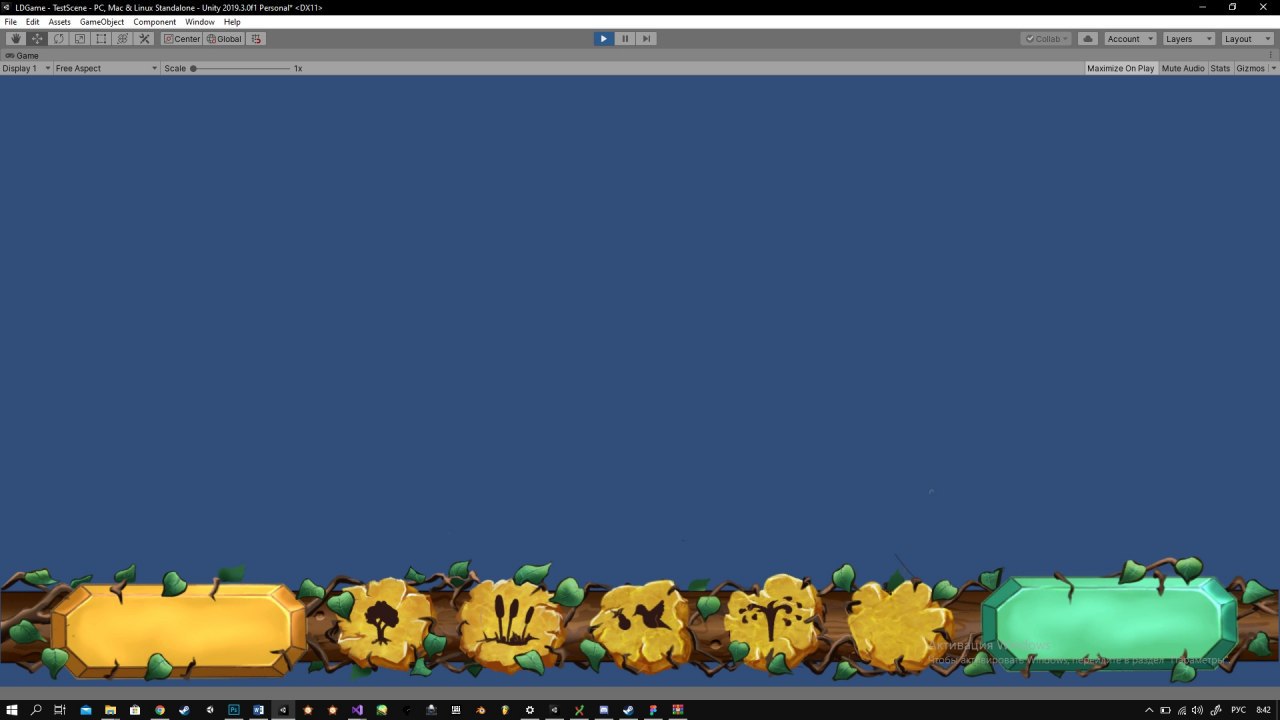Toggle Stats overlay in Game view
The image size is (1280, 720).
[1220, 68]
